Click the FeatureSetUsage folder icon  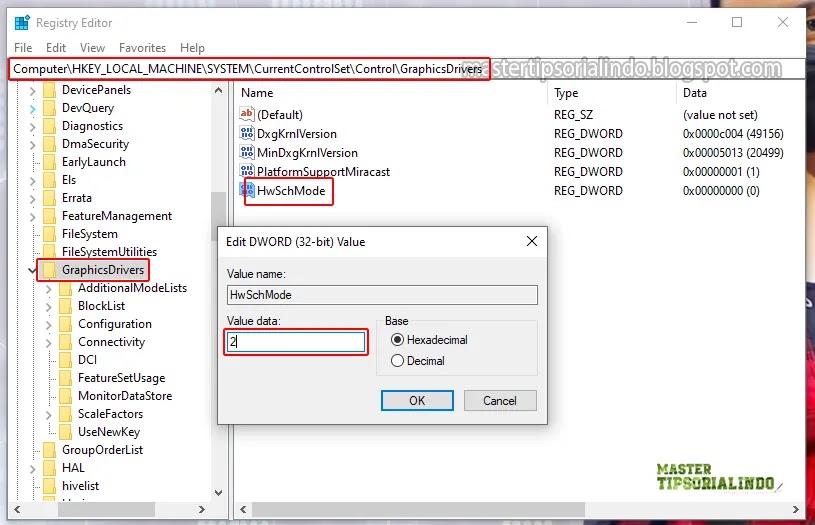pyautogui.click(x=65, y=378)
